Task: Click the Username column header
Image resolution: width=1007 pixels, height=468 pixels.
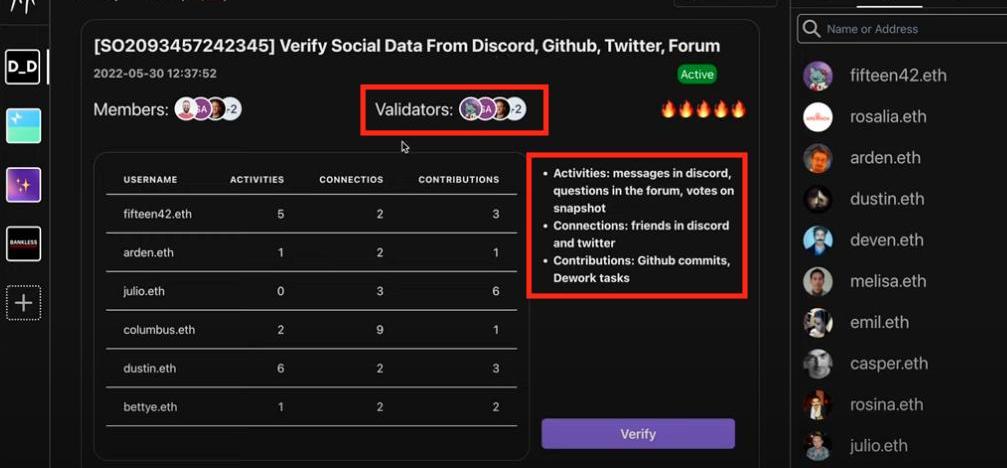Action: pos(150,180)
